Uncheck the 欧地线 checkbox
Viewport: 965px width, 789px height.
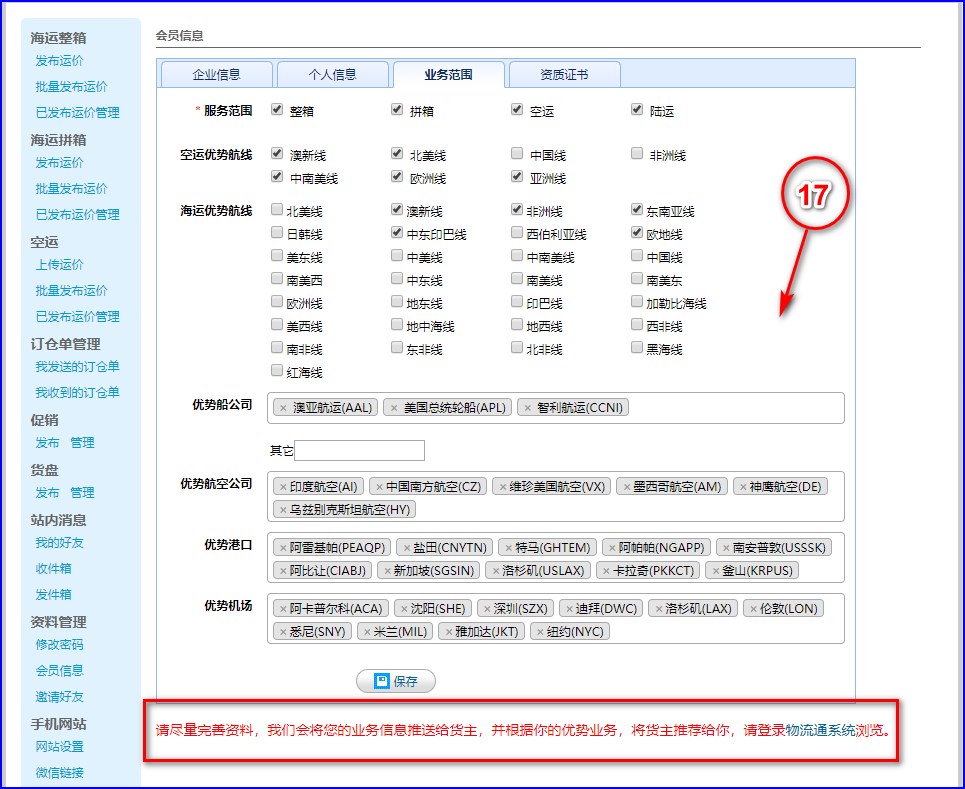click(637, 233)
